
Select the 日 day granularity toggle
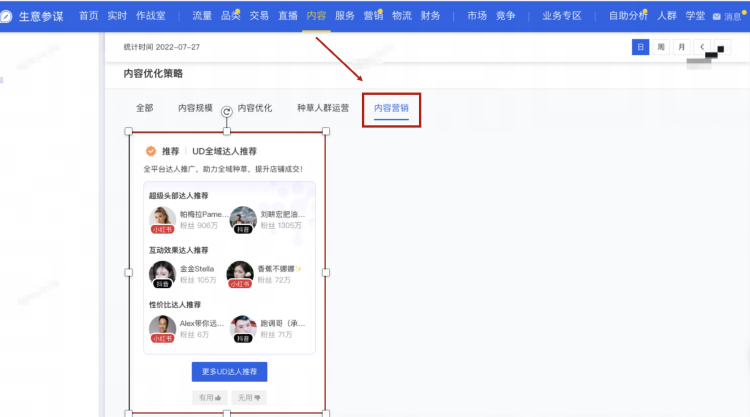(x=640, y=47)
